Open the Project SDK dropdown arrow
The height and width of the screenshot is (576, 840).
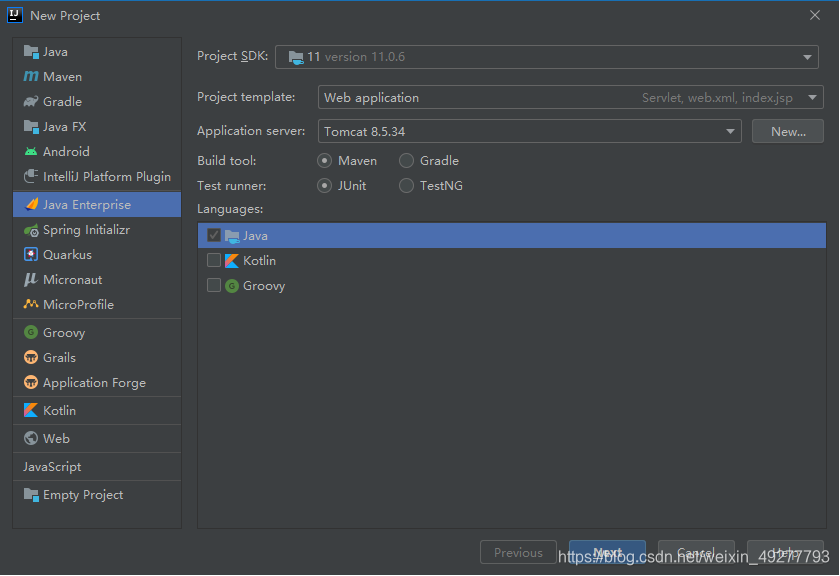tap(807, 57)
